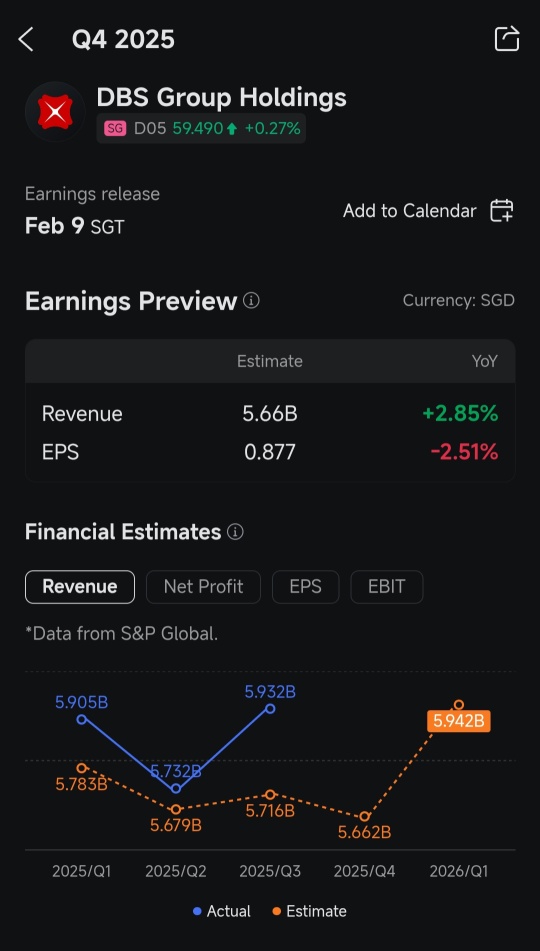Tap the Revenue estimate row

(270, 414)
